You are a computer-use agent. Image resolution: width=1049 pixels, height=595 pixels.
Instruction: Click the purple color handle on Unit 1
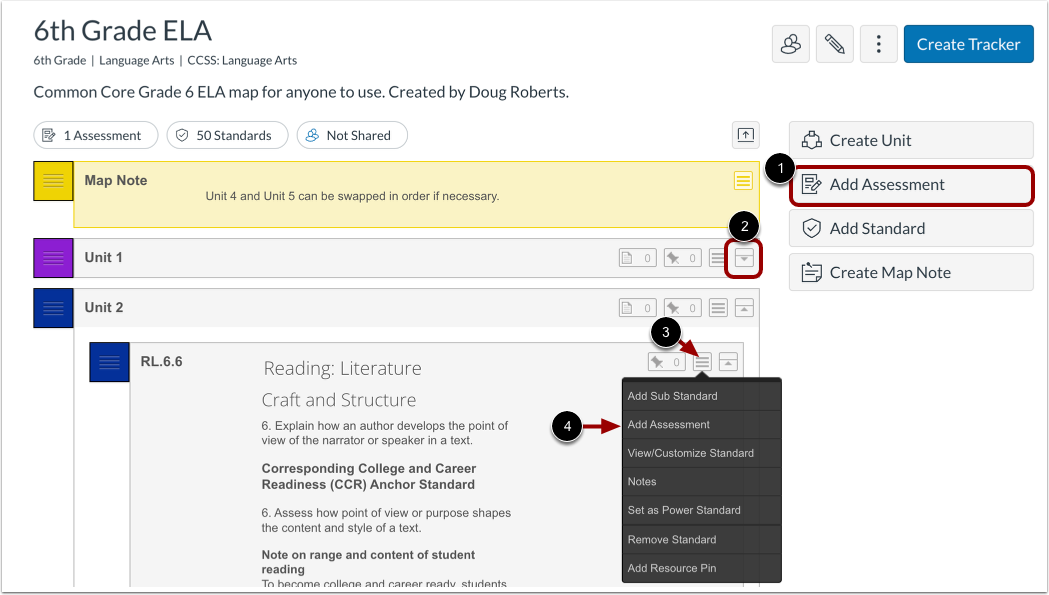click(52, 257)
